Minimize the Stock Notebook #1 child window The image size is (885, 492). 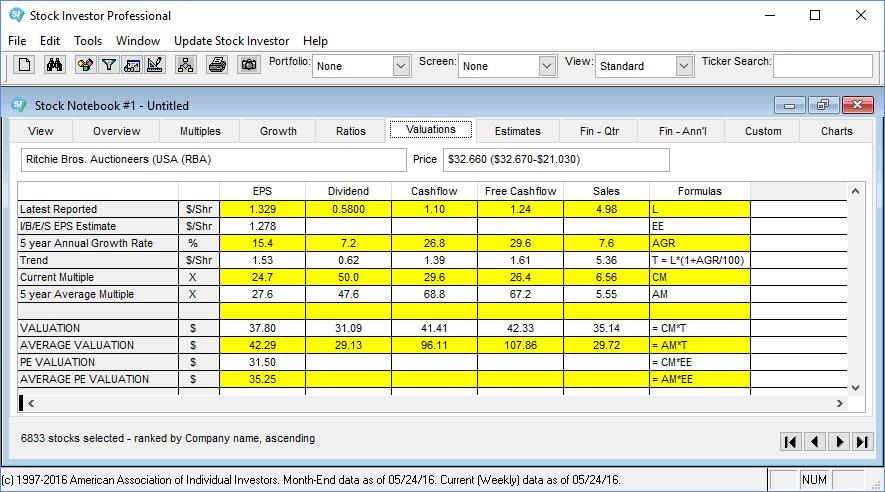pyautogui.click(x=790, y=105)
